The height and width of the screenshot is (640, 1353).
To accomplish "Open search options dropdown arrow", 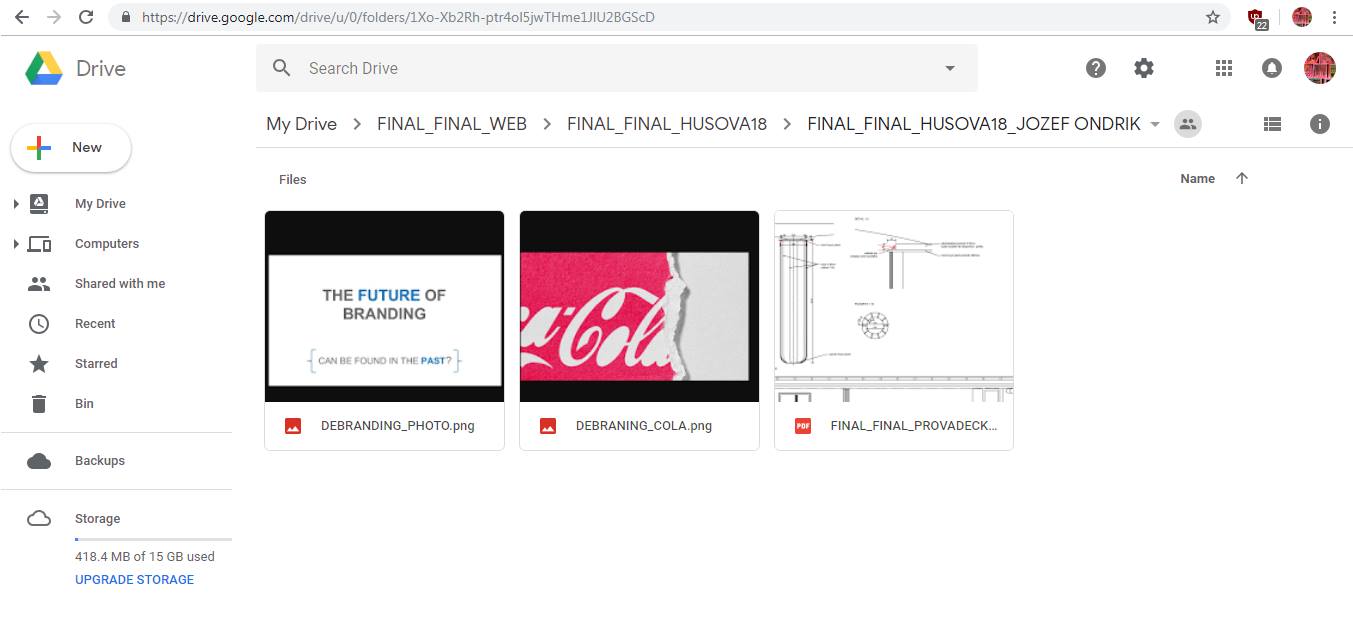I will (x=950, y=68).
